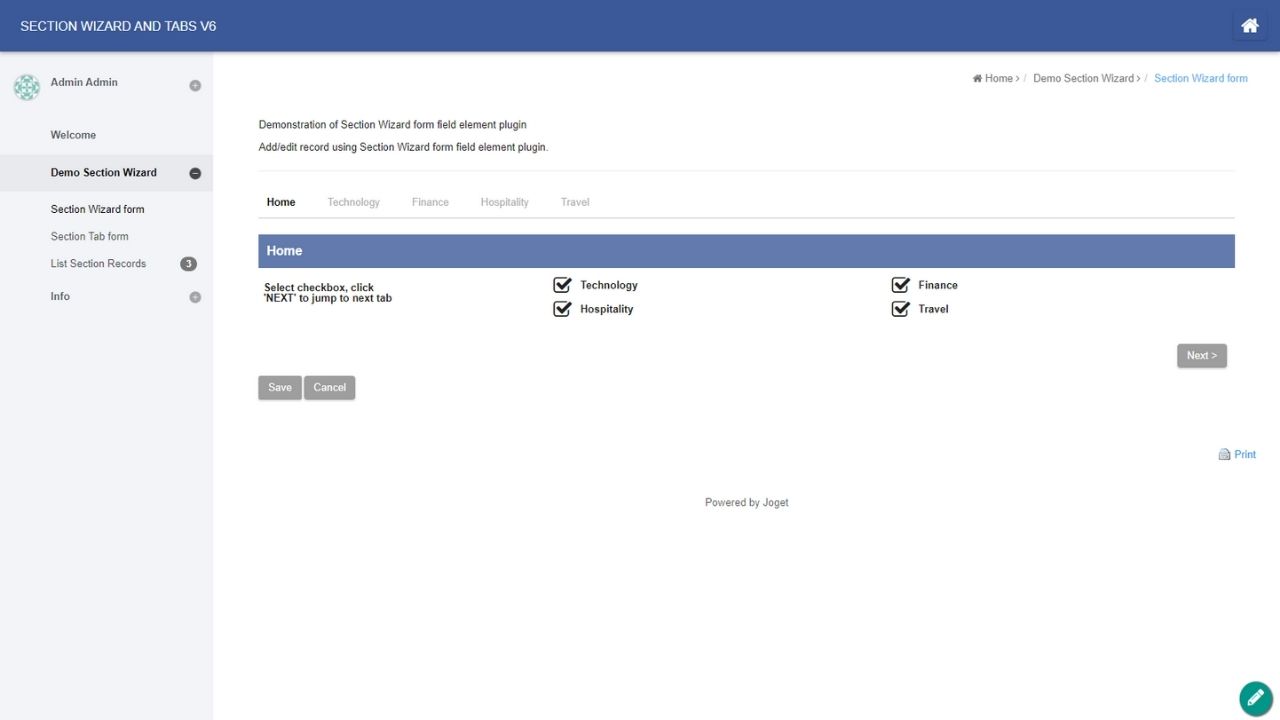
Task: Click the Admin Admin avatar icon
Action: point(26,87)
